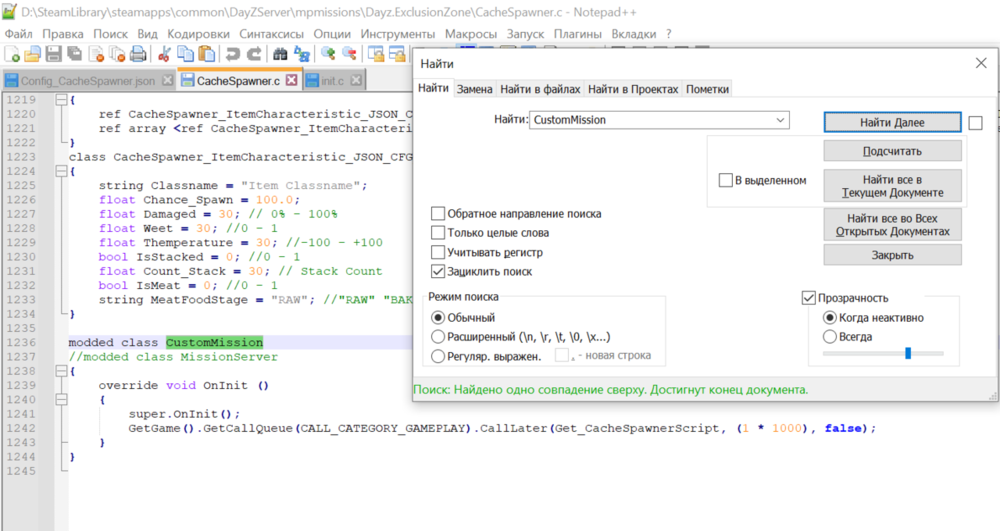This screenshot has width=1000, height=531.
Task: Open the 'Правка' menu
Action: (x=62, y=34)
